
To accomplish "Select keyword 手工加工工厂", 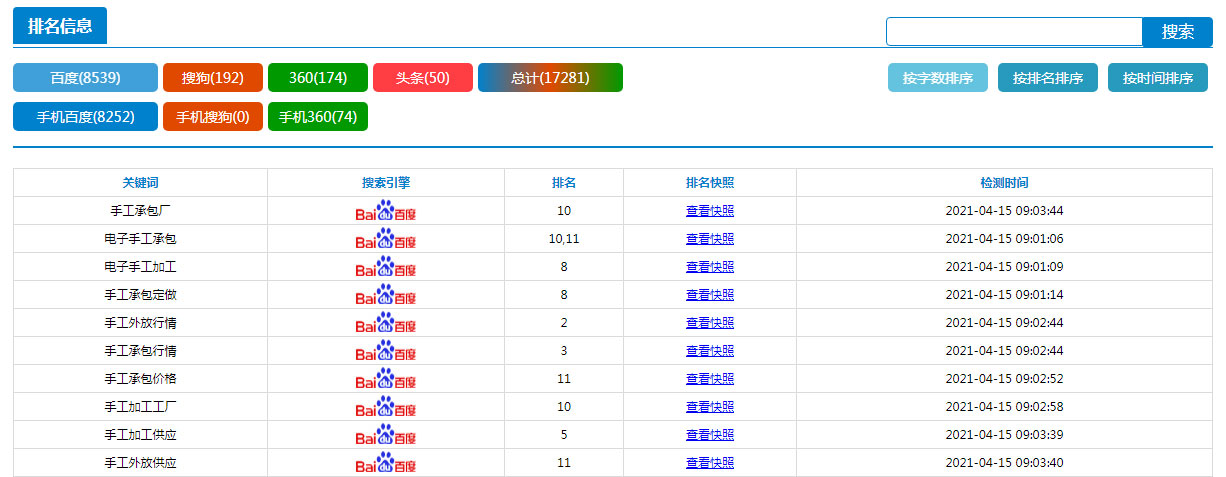I will pyautogui.click(x=141, y=407).
